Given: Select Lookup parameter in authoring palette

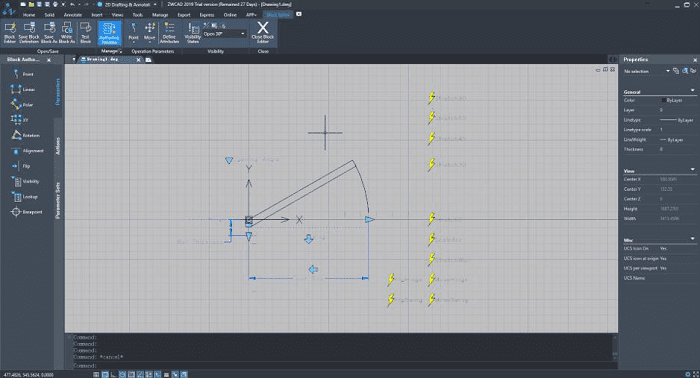Looking at the screenshot, I should click(25, 196).
